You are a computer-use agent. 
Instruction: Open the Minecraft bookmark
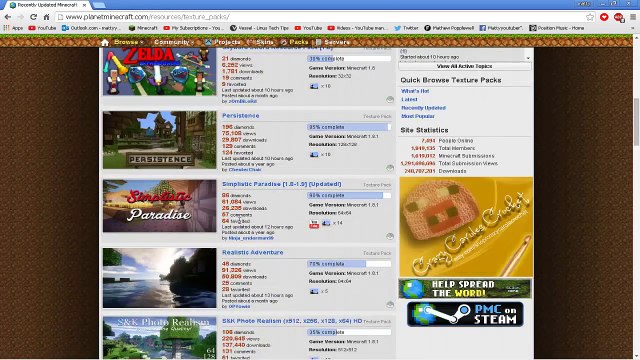pyautogui.click(x=143, y=28)
